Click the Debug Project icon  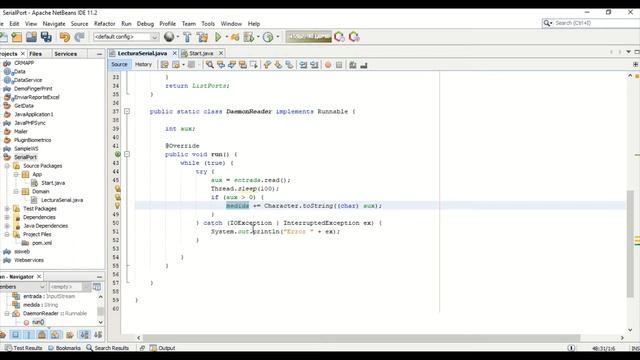point(235,37)
